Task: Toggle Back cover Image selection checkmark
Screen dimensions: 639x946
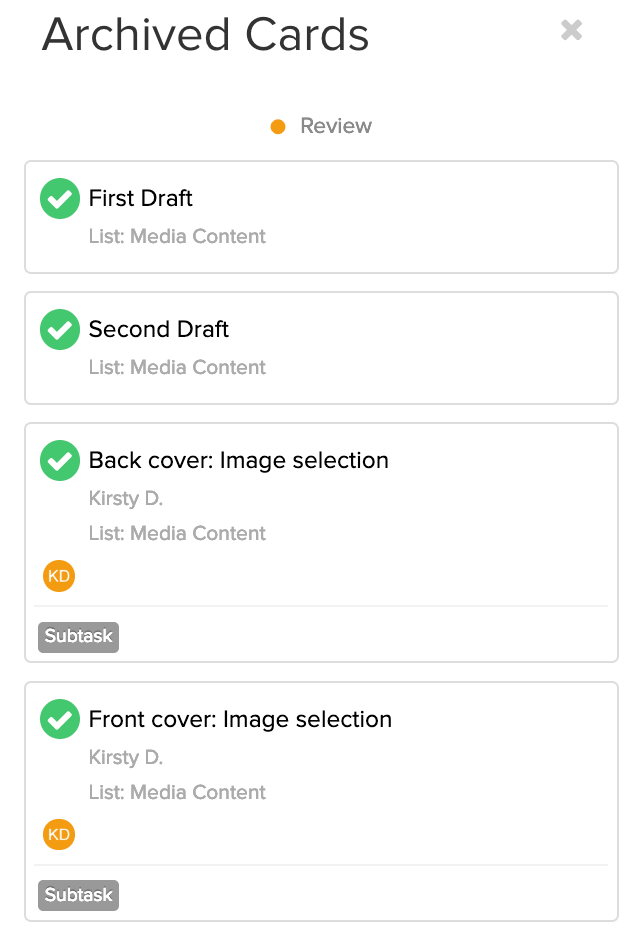Action: (60, 460)
